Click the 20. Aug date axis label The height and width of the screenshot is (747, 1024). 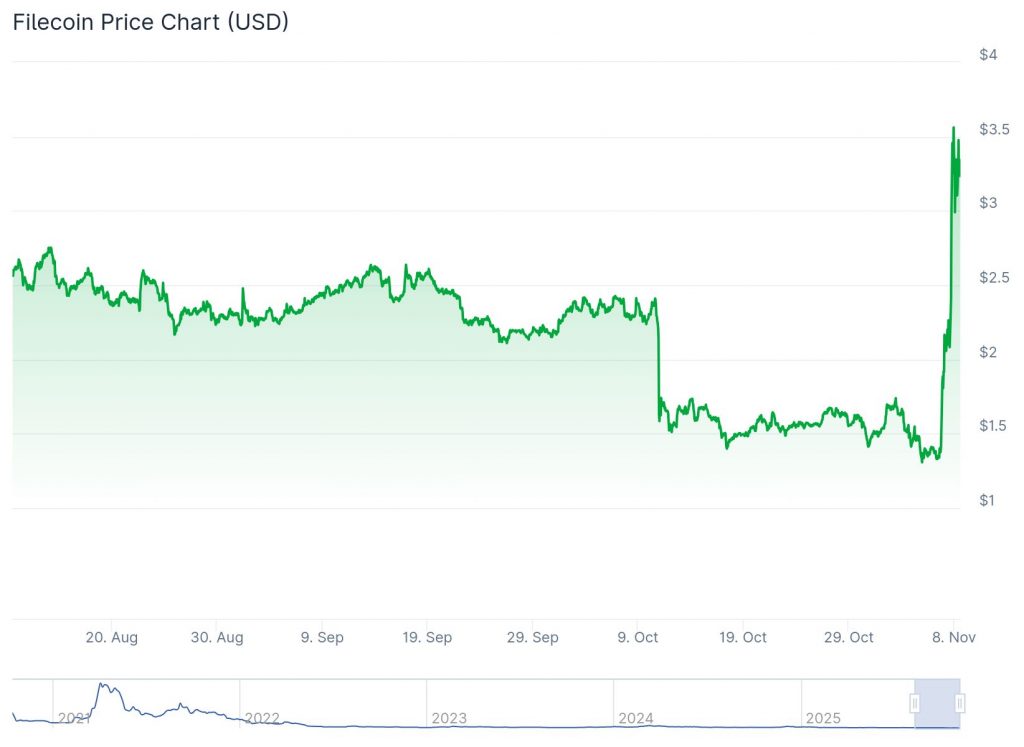(x=111, y=637)
